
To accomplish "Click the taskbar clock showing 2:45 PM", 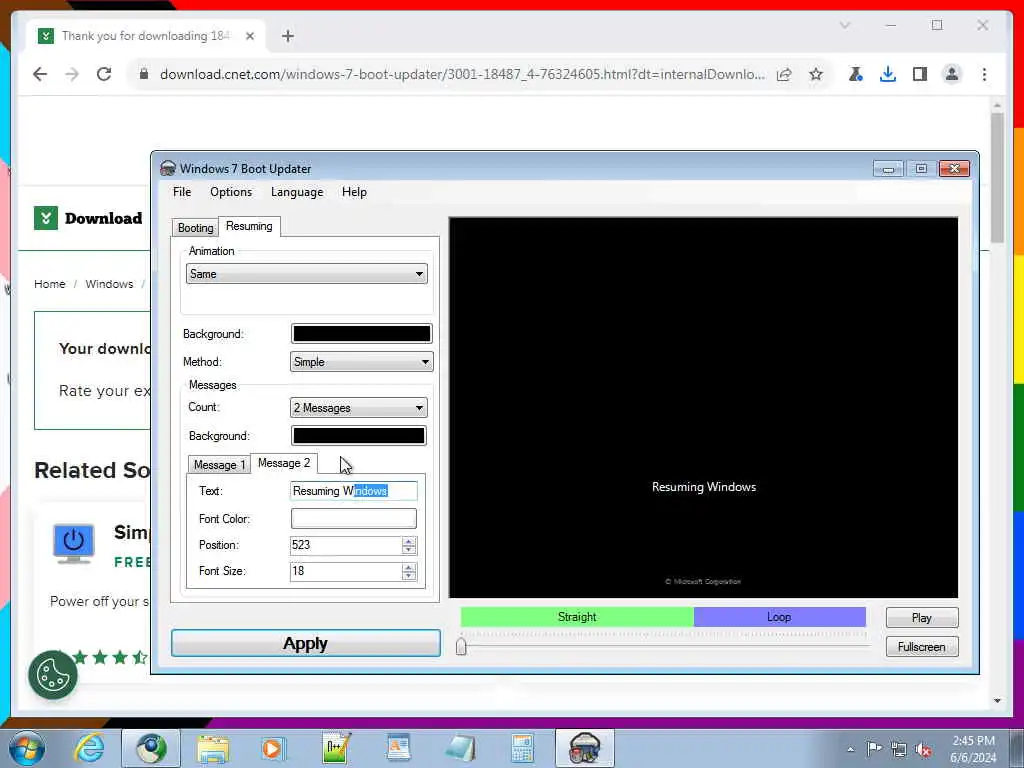I will click(973, 749).
